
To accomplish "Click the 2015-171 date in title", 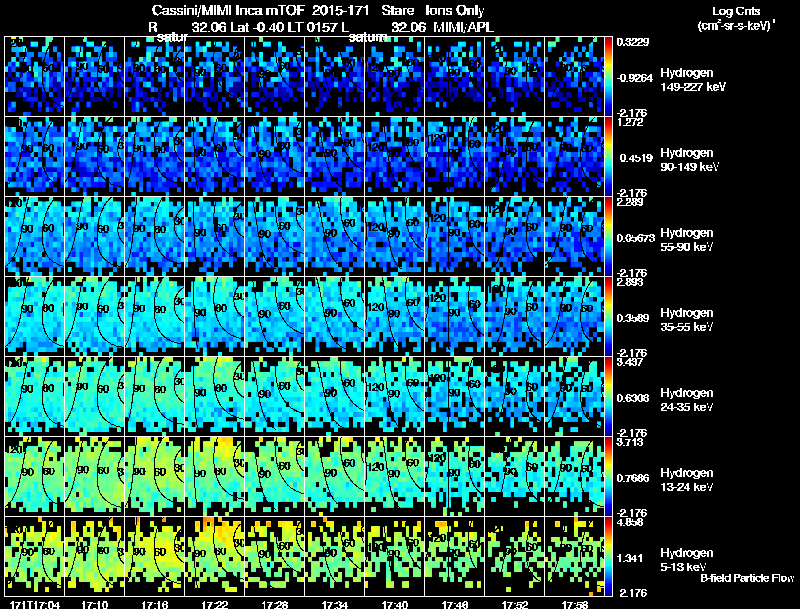I will point(340,11).
